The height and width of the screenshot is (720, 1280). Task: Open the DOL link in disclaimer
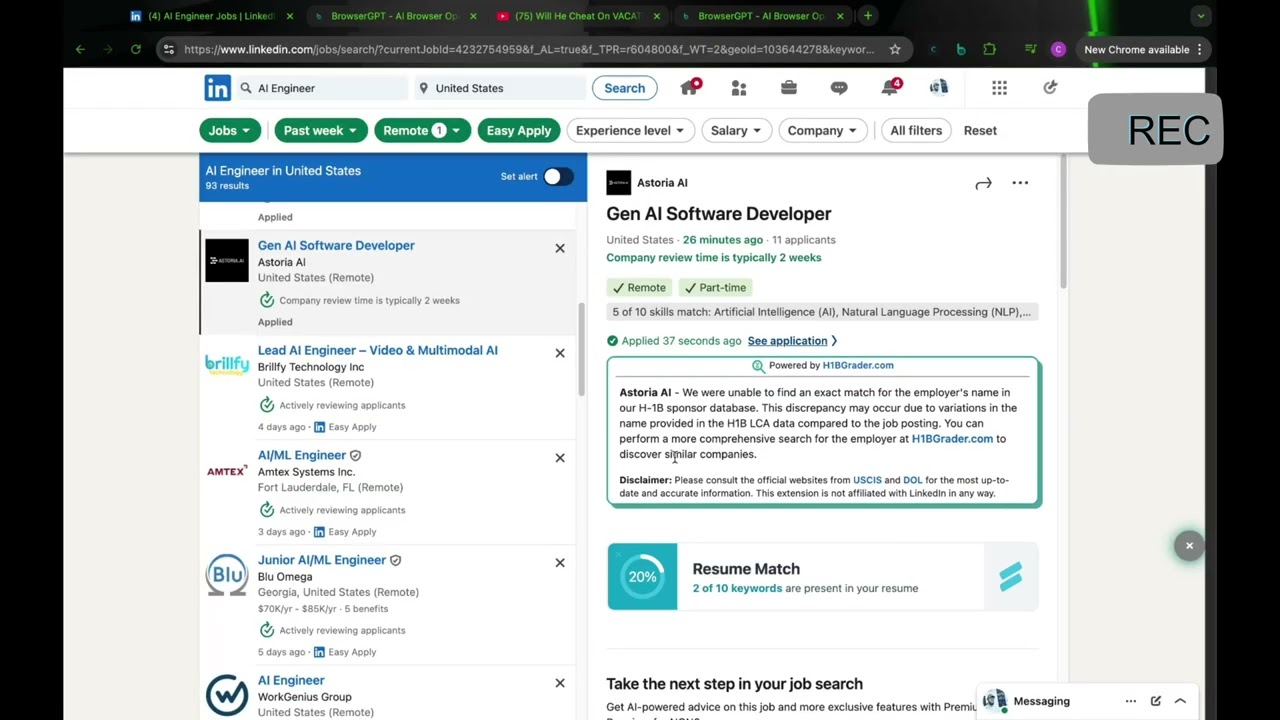click(912, 480)
